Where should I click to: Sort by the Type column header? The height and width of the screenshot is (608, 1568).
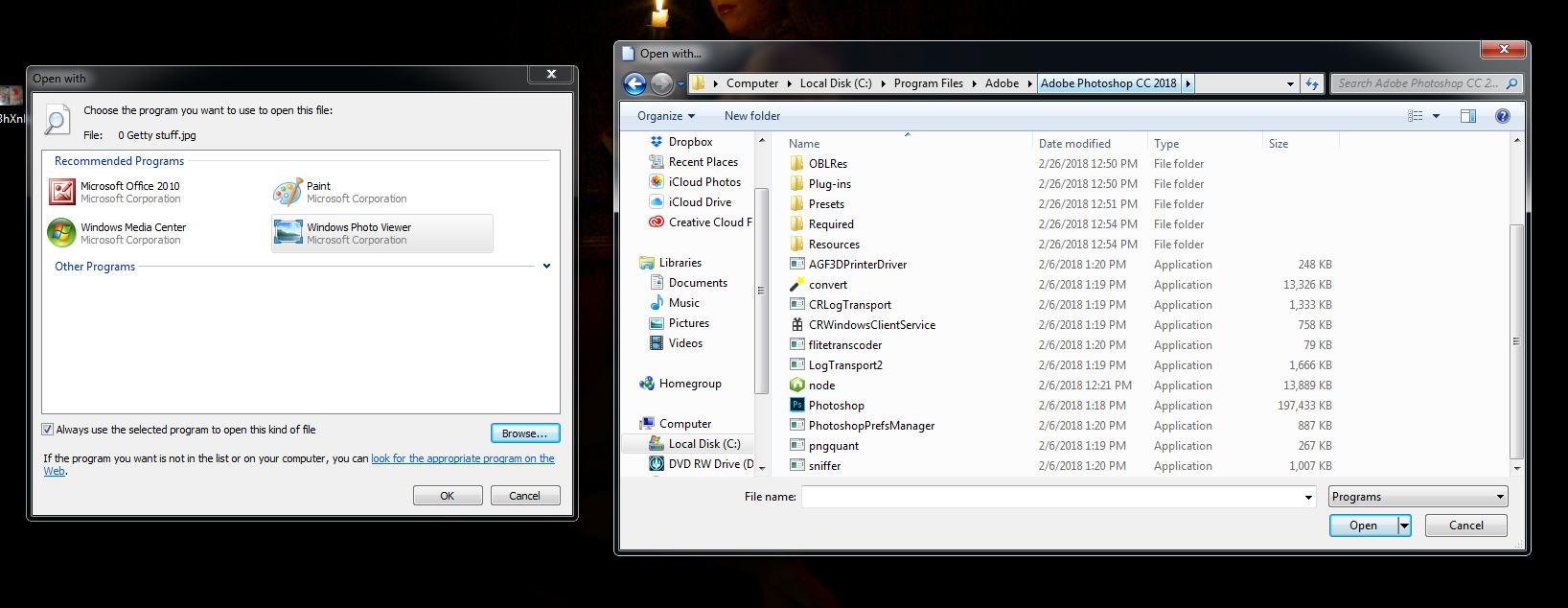point(1205,144)
